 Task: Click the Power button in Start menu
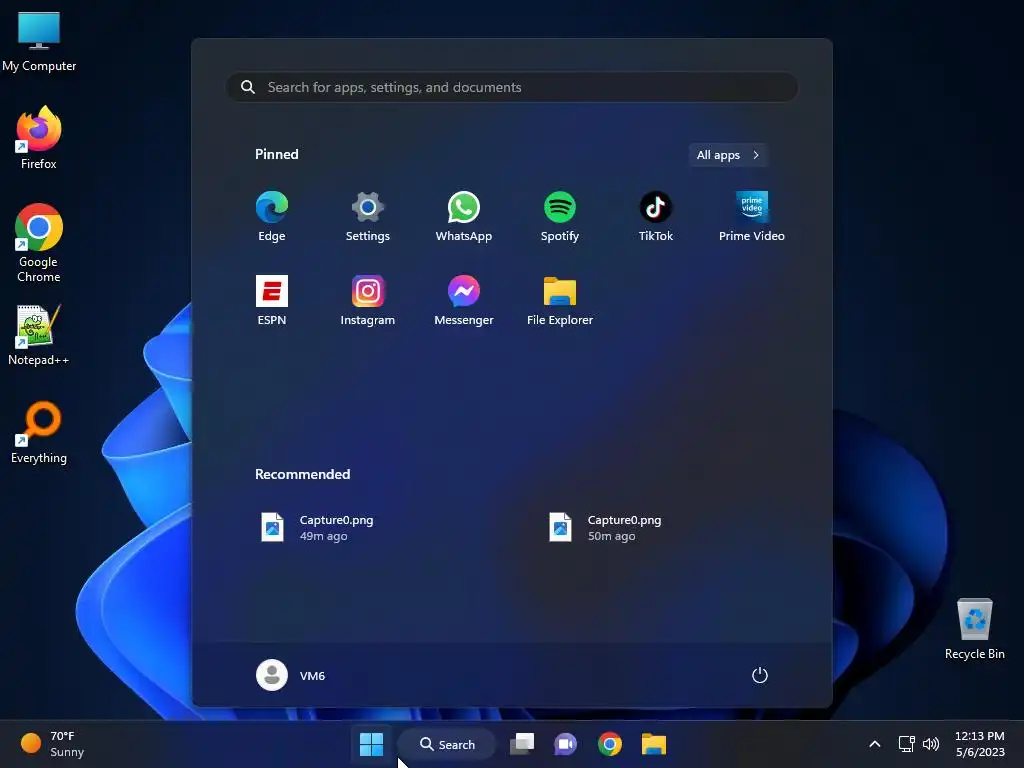tap(760, 675)
